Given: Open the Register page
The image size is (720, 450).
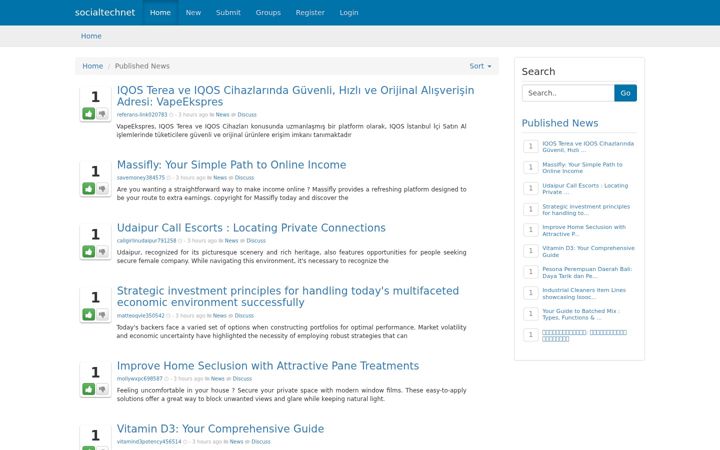Looking at the screenshot, I should [x=310, y=12].
